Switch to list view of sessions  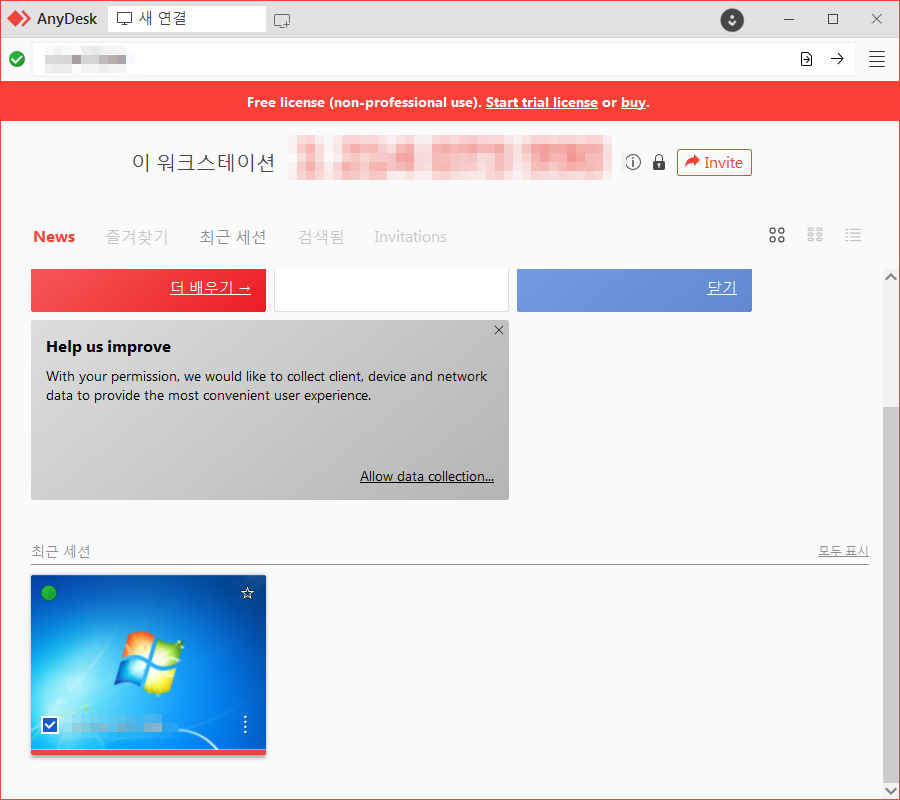tap(853, 235)
